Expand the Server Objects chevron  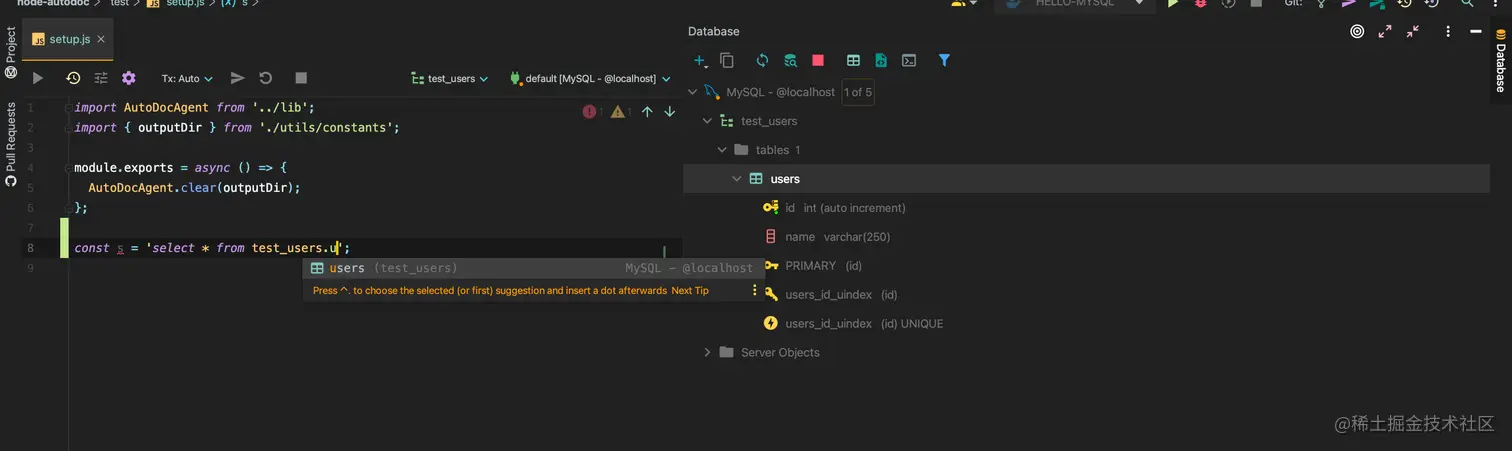click(x=707, y=352)
